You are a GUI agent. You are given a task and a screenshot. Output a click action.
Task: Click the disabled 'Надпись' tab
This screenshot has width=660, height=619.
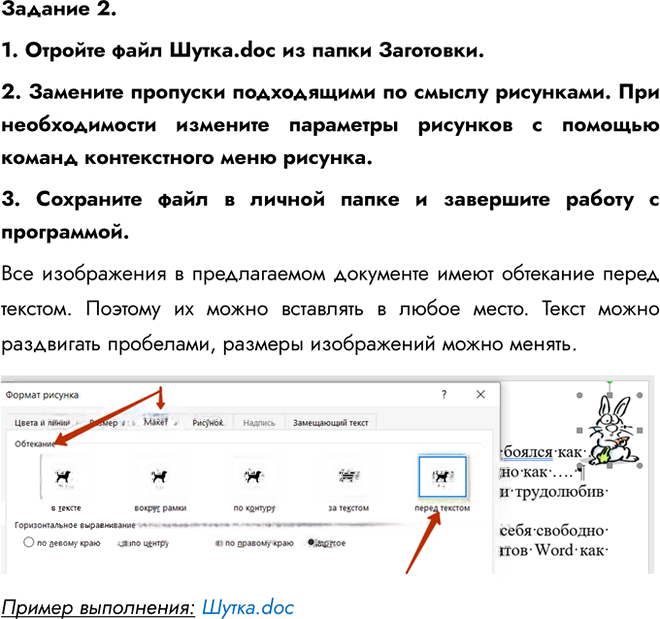(x=259, y=422)
